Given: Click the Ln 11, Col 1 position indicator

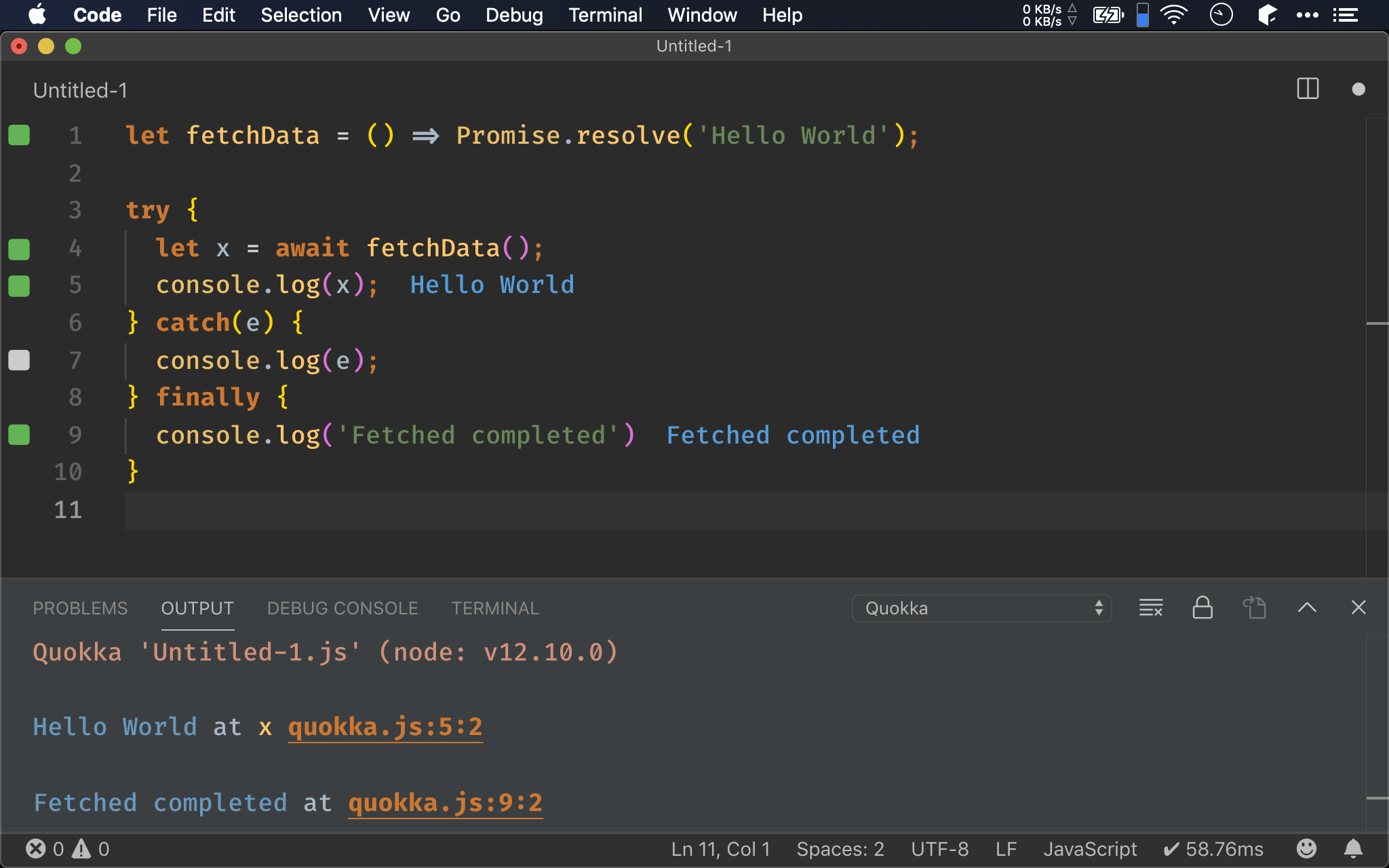Looking at the screenshot, I should pyautogui.click(x=720, y=849).
